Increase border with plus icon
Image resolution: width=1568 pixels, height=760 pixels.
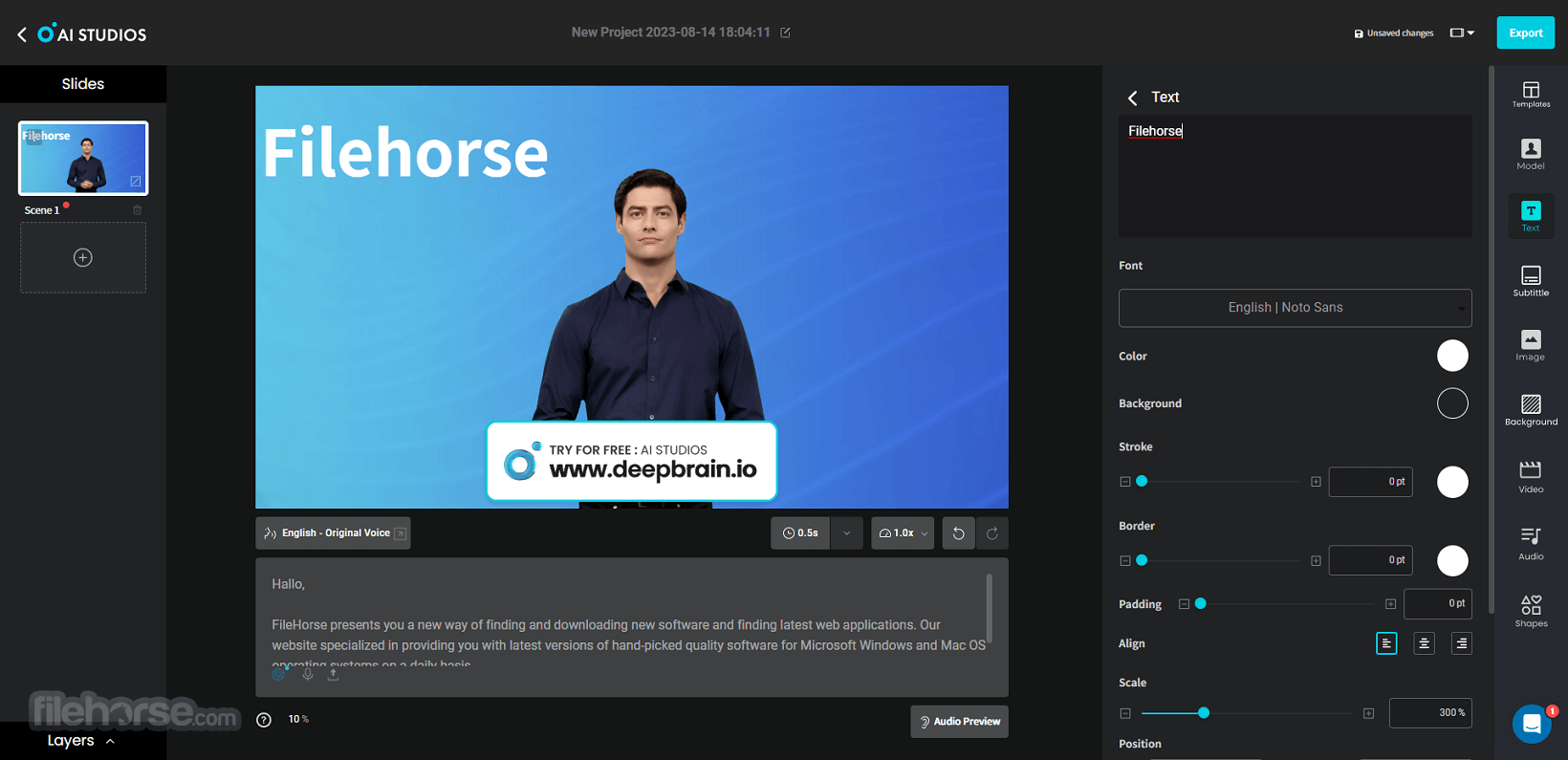click(x=1316, y=561)
